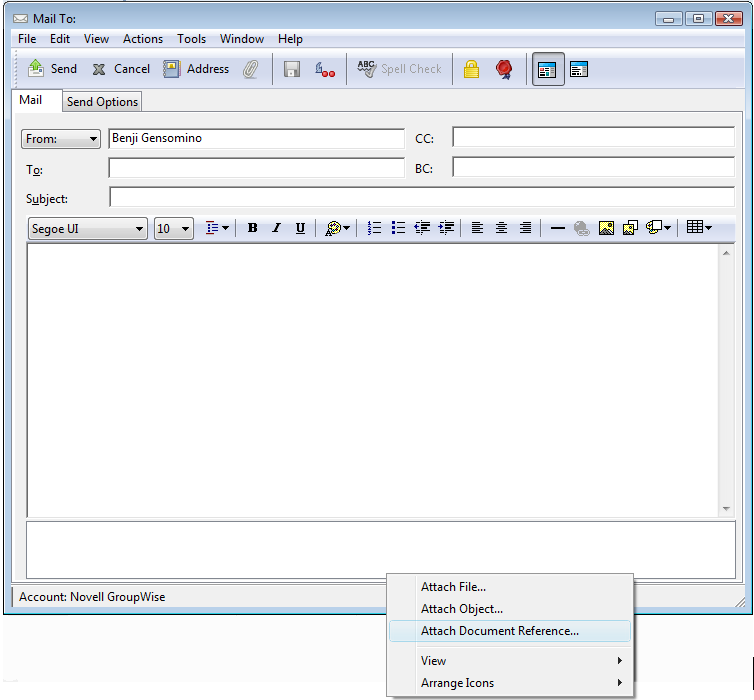Click the BC: field
This screenshot has width=754, height=700.
pos(593,167)
